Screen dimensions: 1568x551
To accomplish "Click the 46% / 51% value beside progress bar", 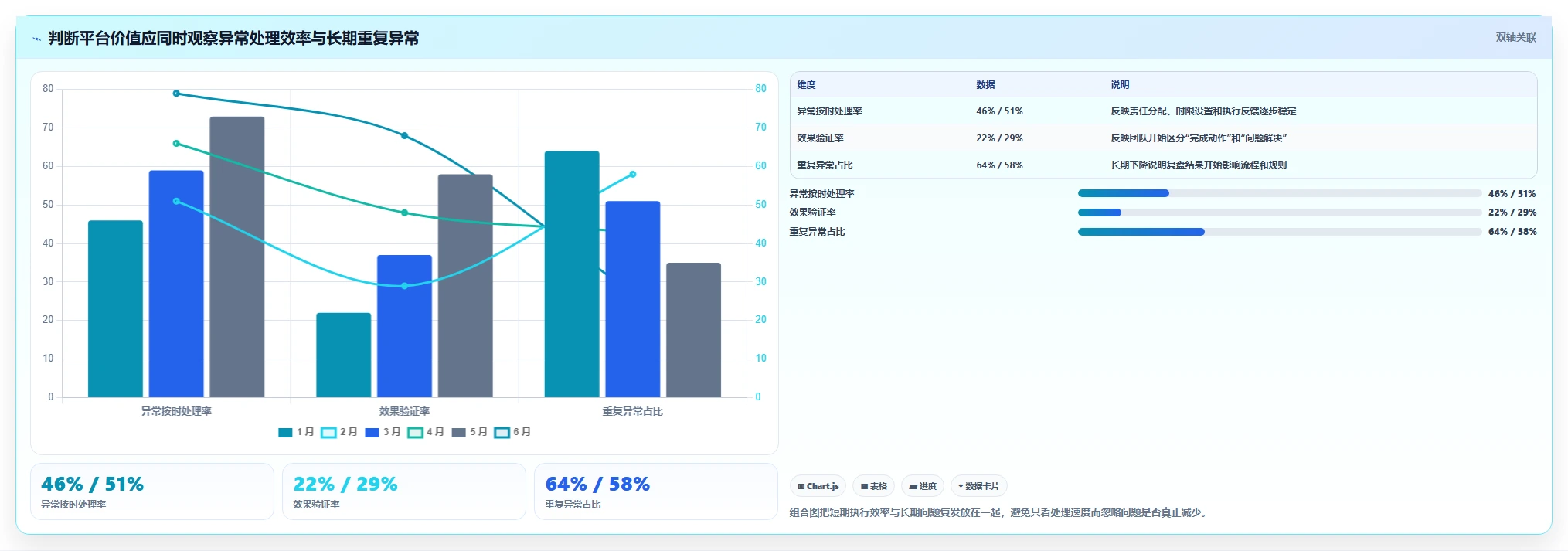I will click(1512, 194).
